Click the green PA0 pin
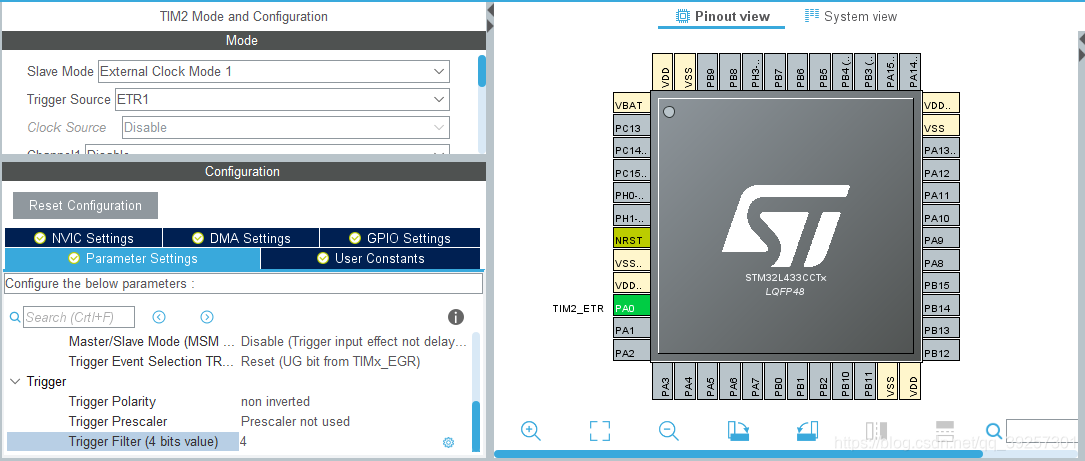This screenshot has height=461, width=1085. coord(632,308)
